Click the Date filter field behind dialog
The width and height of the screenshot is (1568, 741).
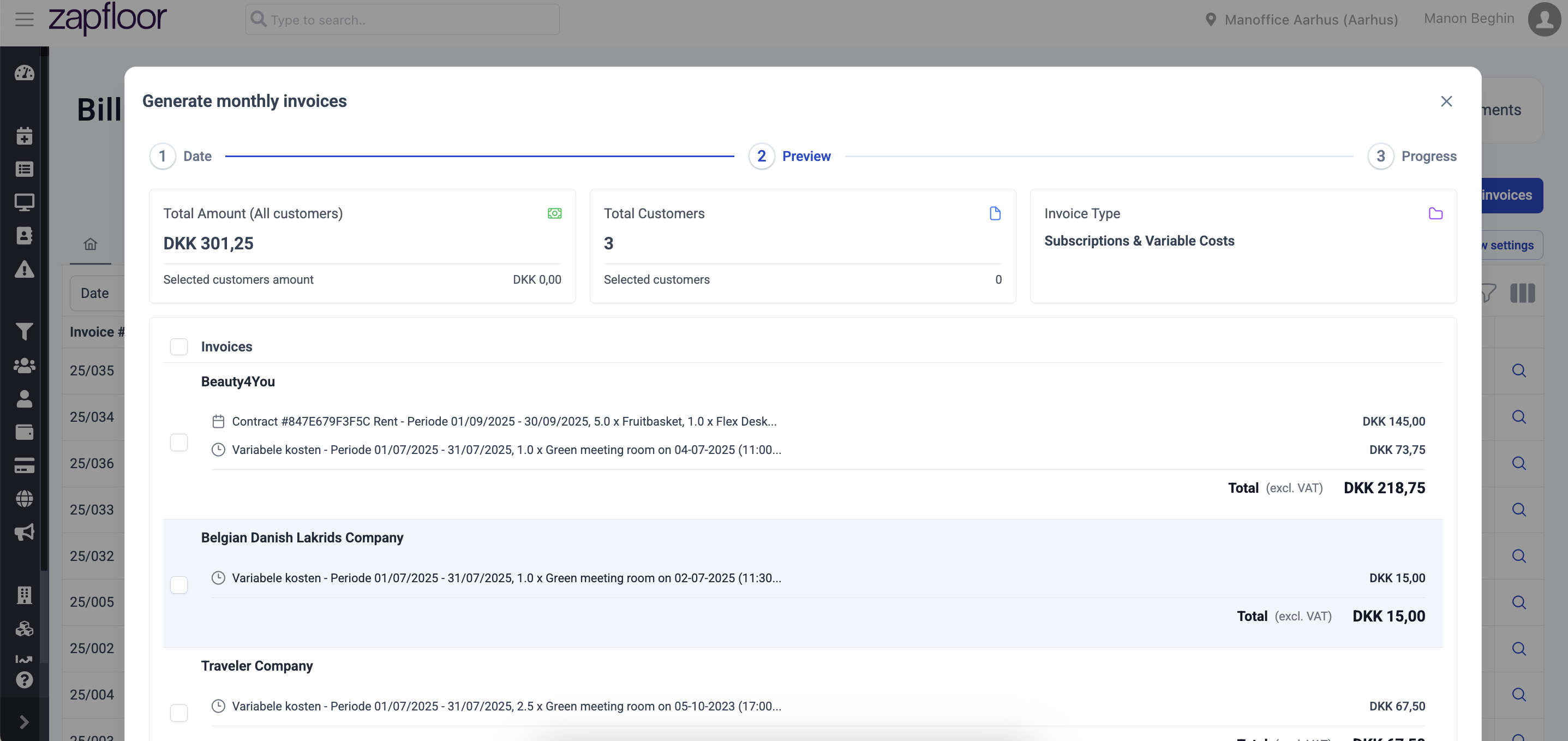tap(98, 293)
